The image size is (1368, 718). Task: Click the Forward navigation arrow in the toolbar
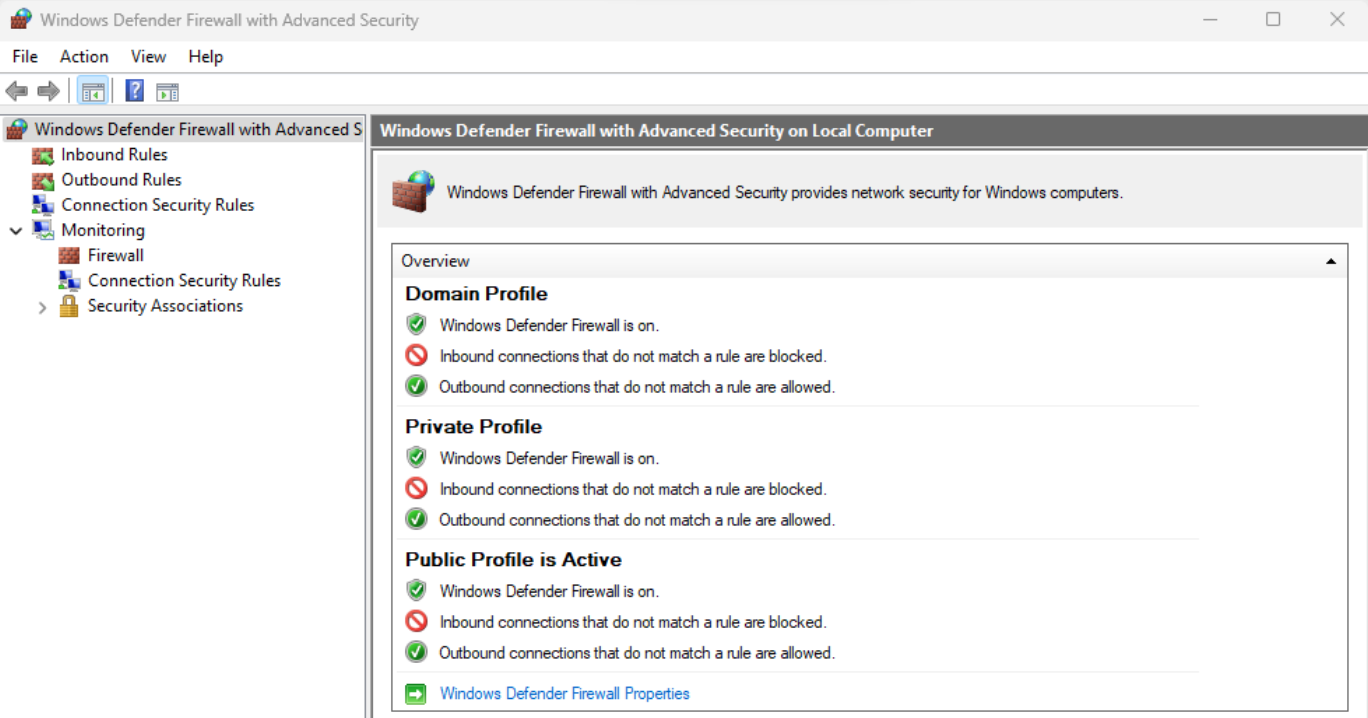46,90
